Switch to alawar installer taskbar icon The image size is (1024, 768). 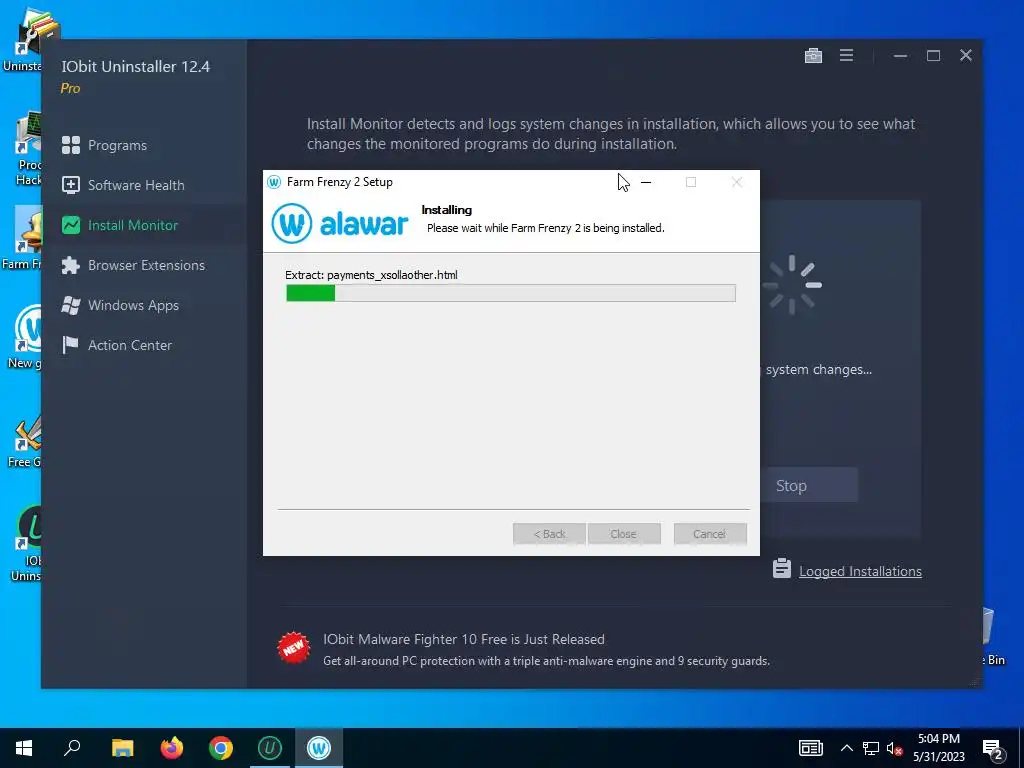319,748
